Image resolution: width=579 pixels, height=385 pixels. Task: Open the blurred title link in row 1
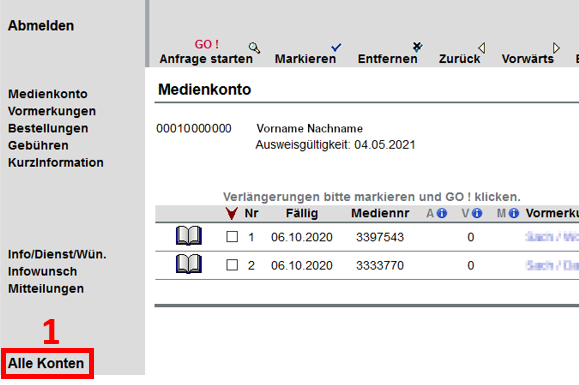coord(552,237)
